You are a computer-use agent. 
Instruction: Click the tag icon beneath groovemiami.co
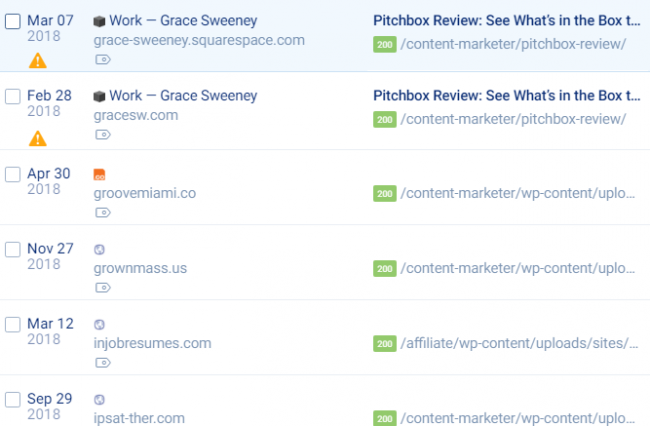point(103,213)
